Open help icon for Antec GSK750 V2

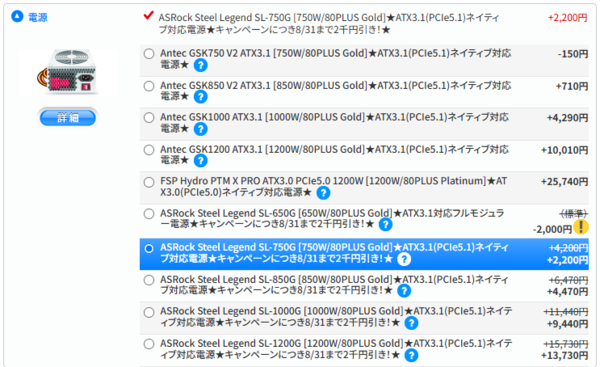point(201,65)
